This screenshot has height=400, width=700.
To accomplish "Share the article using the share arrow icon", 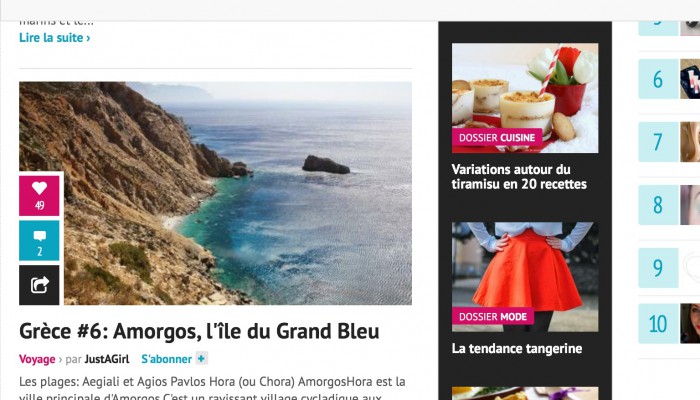I will [x=39, y=285].
